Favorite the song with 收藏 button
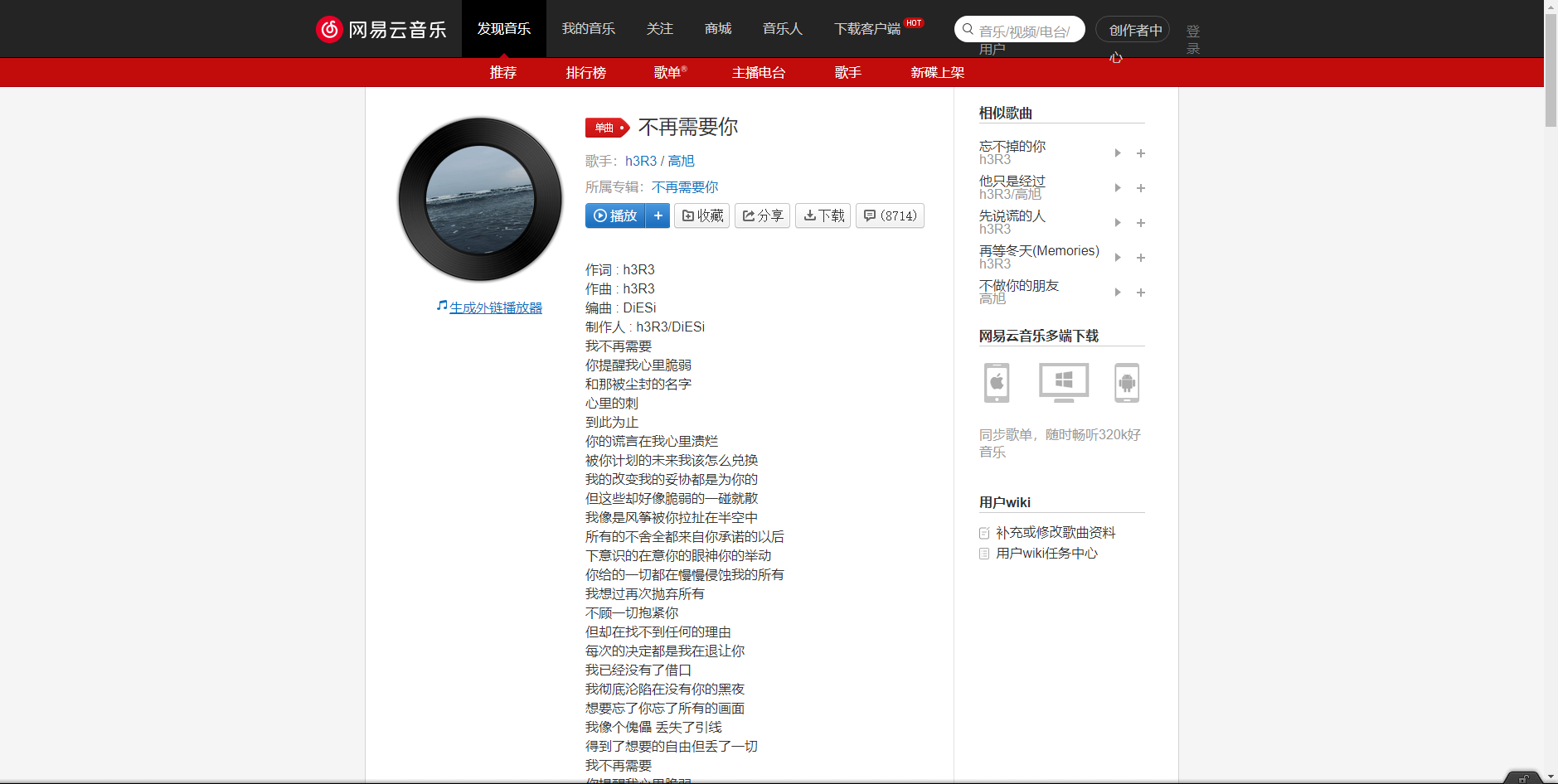 click(x=701, y=215)
